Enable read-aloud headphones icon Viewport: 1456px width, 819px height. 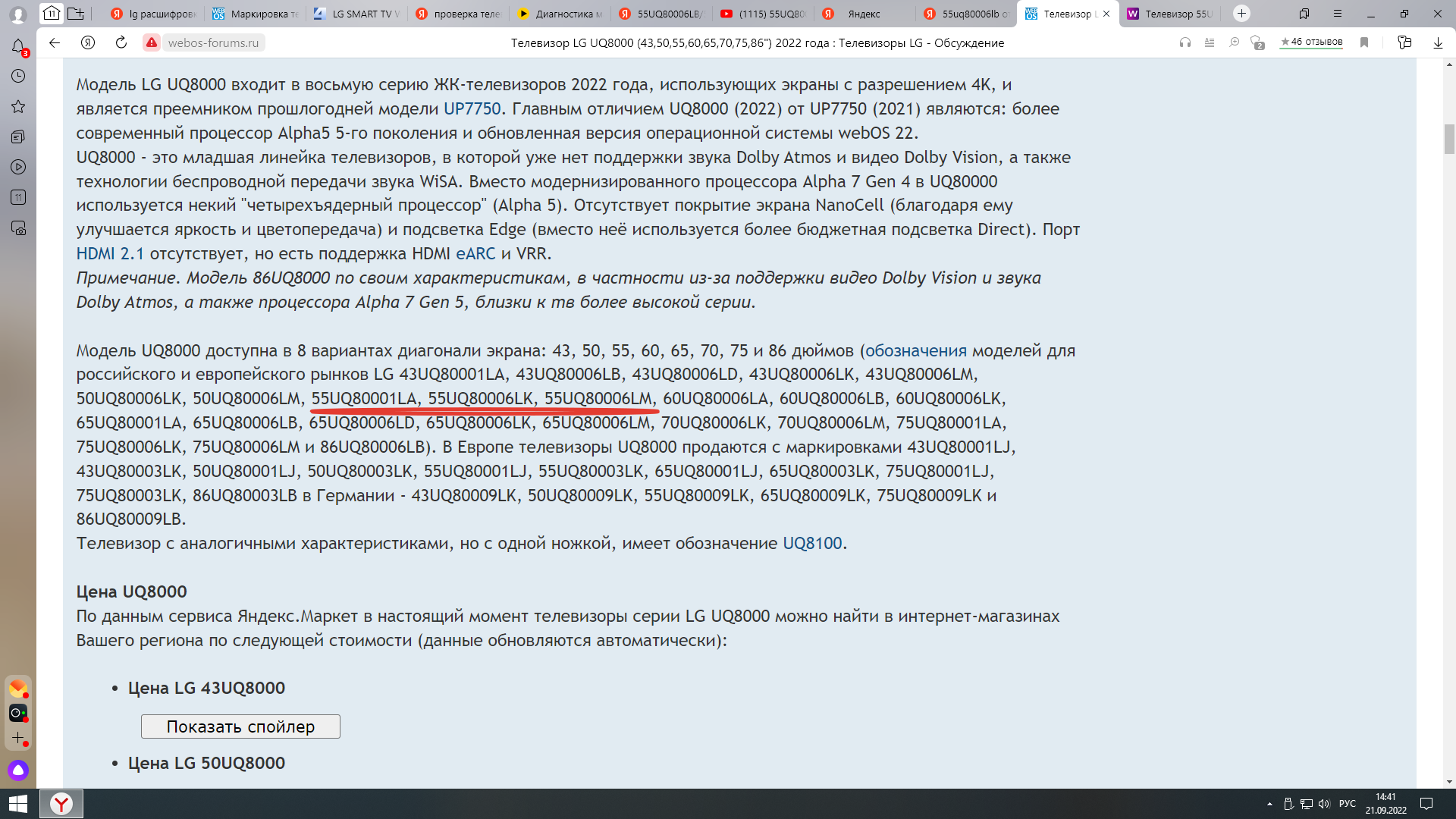pos(1185,42)
